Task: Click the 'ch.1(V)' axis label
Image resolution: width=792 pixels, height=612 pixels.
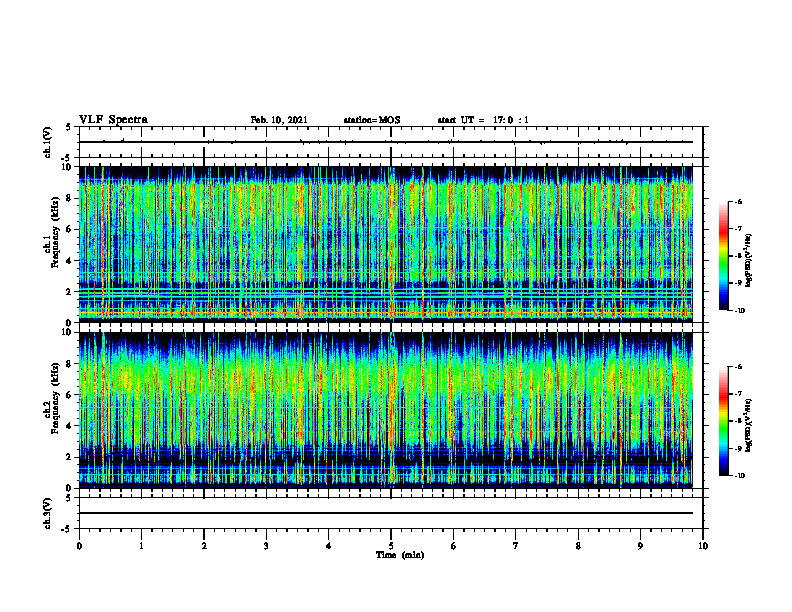Action: [47, 142]
